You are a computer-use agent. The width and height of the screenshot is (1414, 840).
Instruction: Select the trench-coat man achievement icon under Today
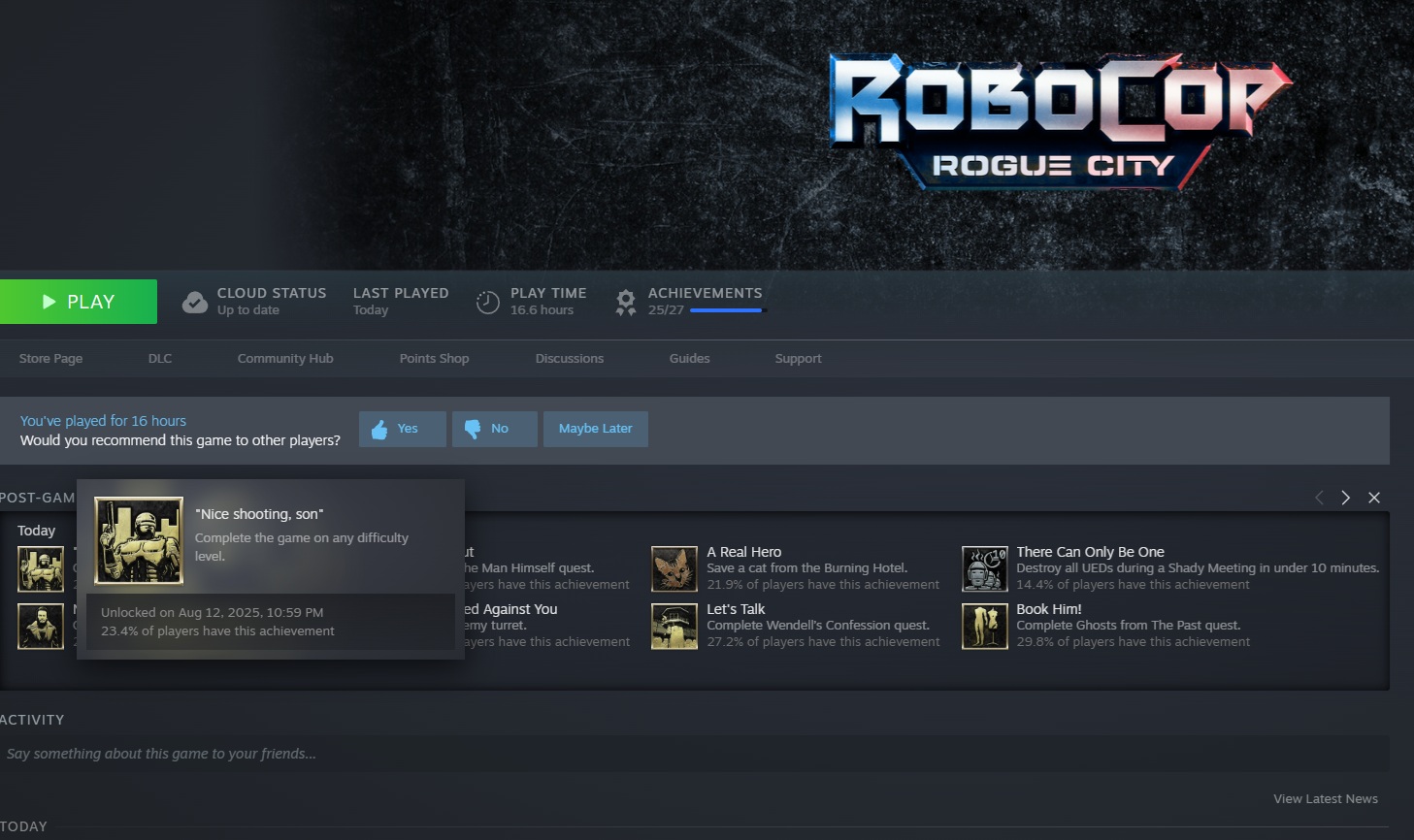tap(41, 626)
